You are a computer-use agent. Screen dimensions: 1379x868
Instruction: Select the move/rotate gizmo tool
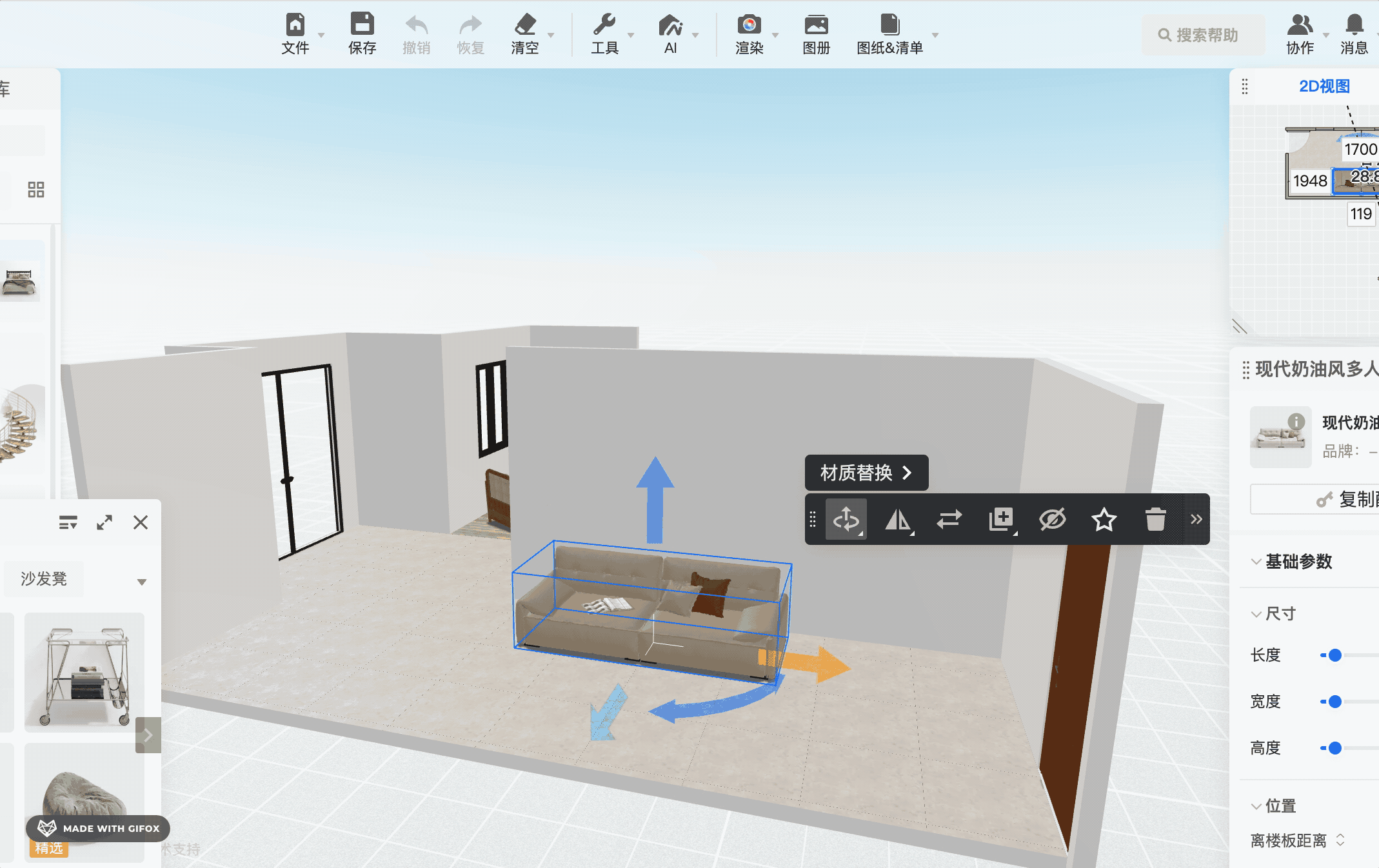(x=846, y=519)
